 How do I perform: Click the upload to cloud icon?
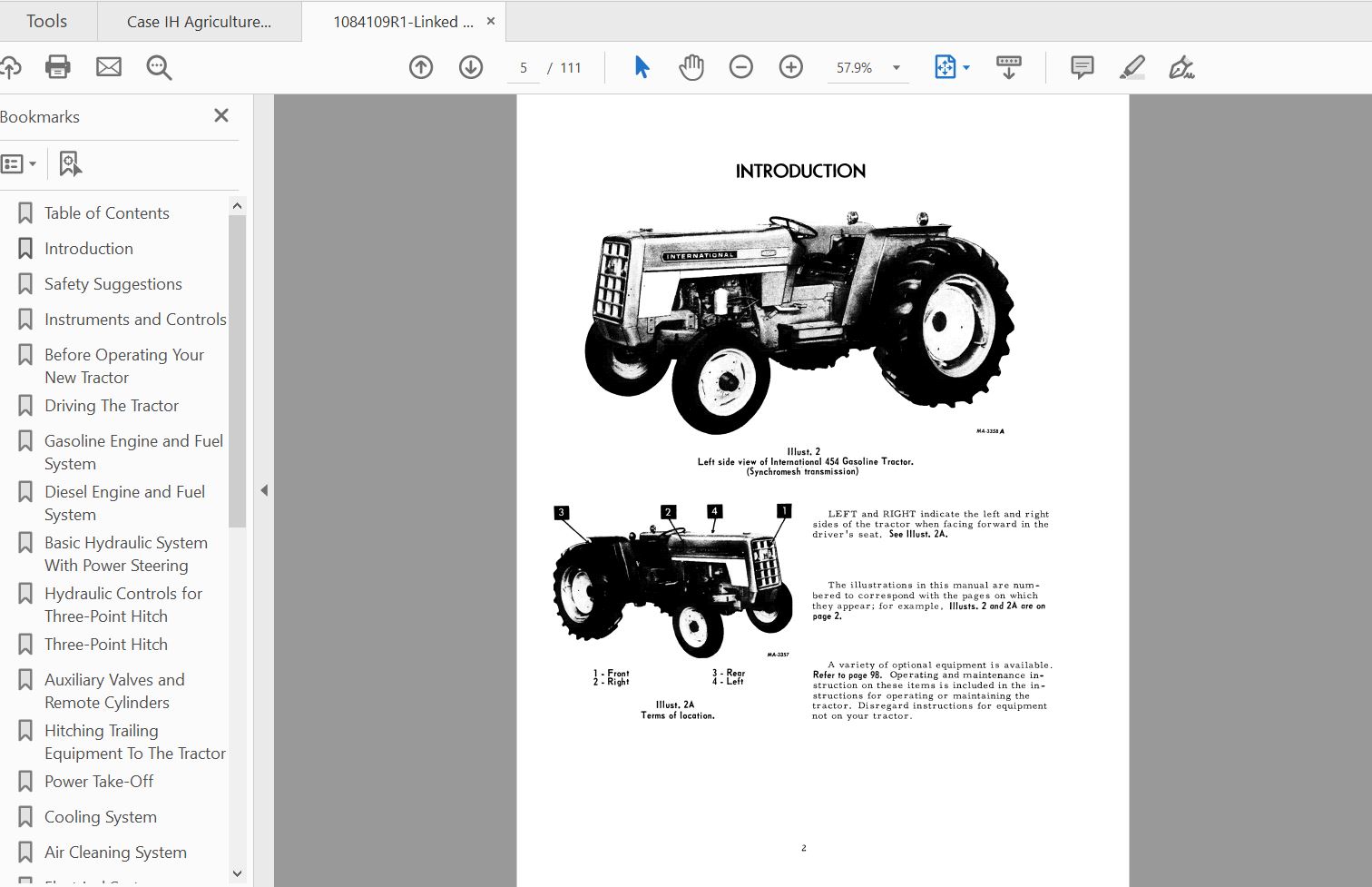tap(9, 67)
